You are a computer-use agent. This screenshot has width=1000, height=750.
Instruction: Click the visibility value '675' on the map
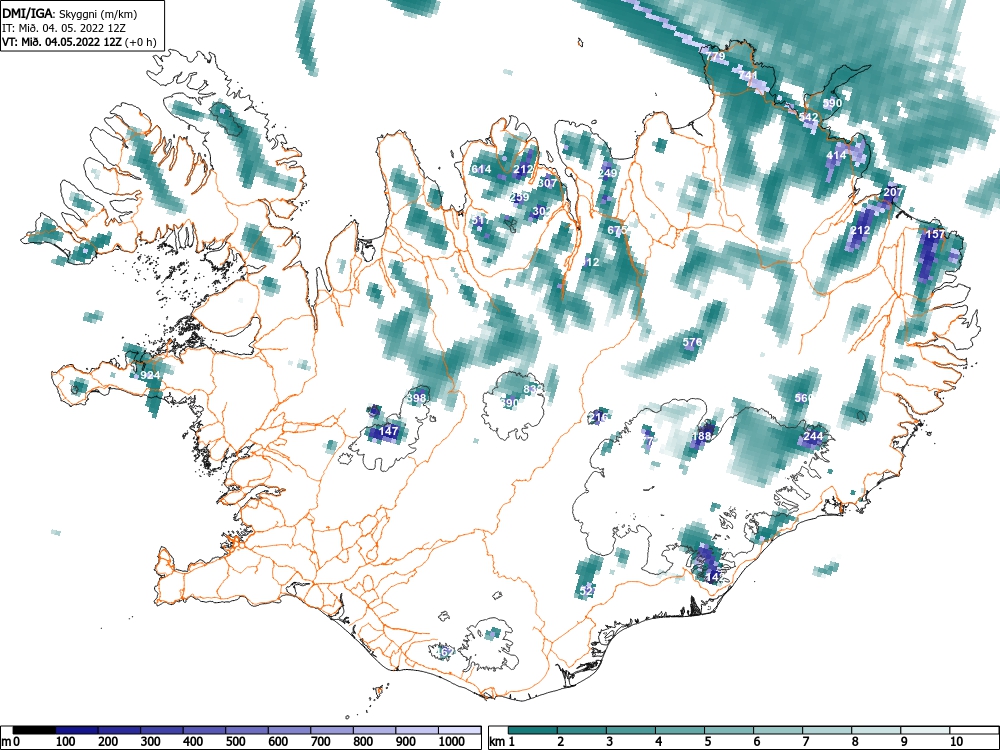[x=617, y=230]
